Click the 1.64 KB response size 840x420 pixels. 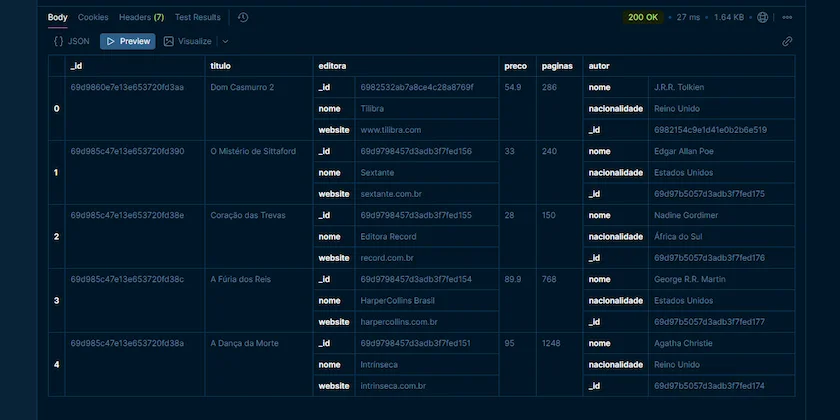pos(729,17)
